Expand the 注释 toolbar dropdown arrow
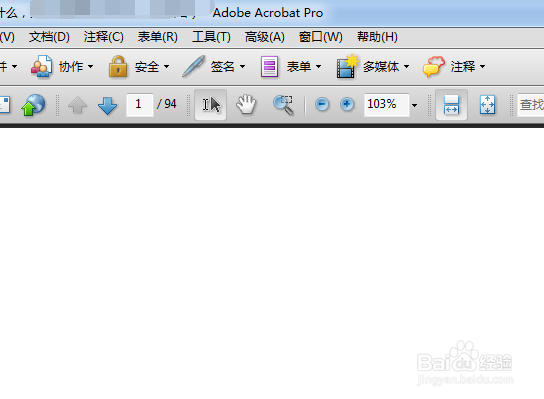The height and width of the screenshot is (399, 544). coord(483,66)
